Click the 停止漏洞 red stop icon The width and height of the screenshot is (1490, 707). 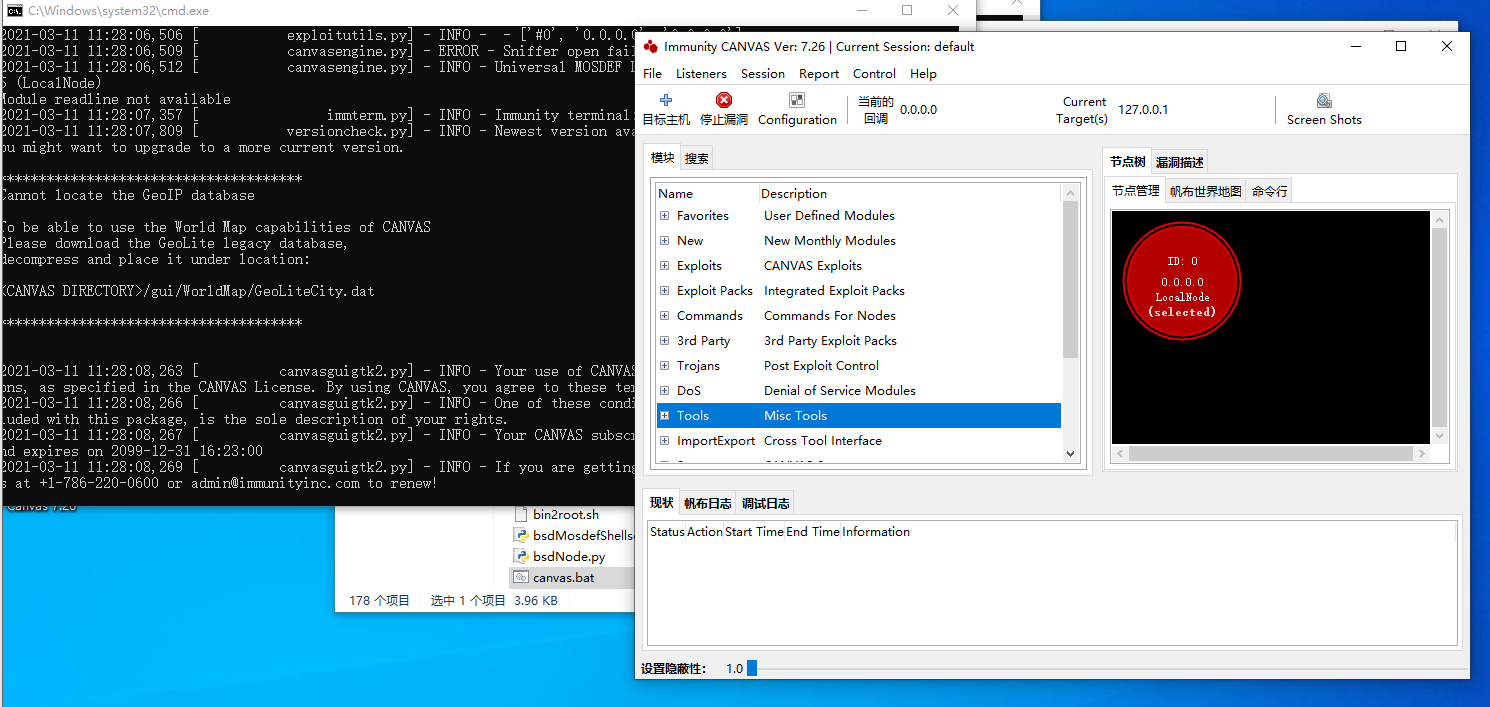(x=724, y=100)
